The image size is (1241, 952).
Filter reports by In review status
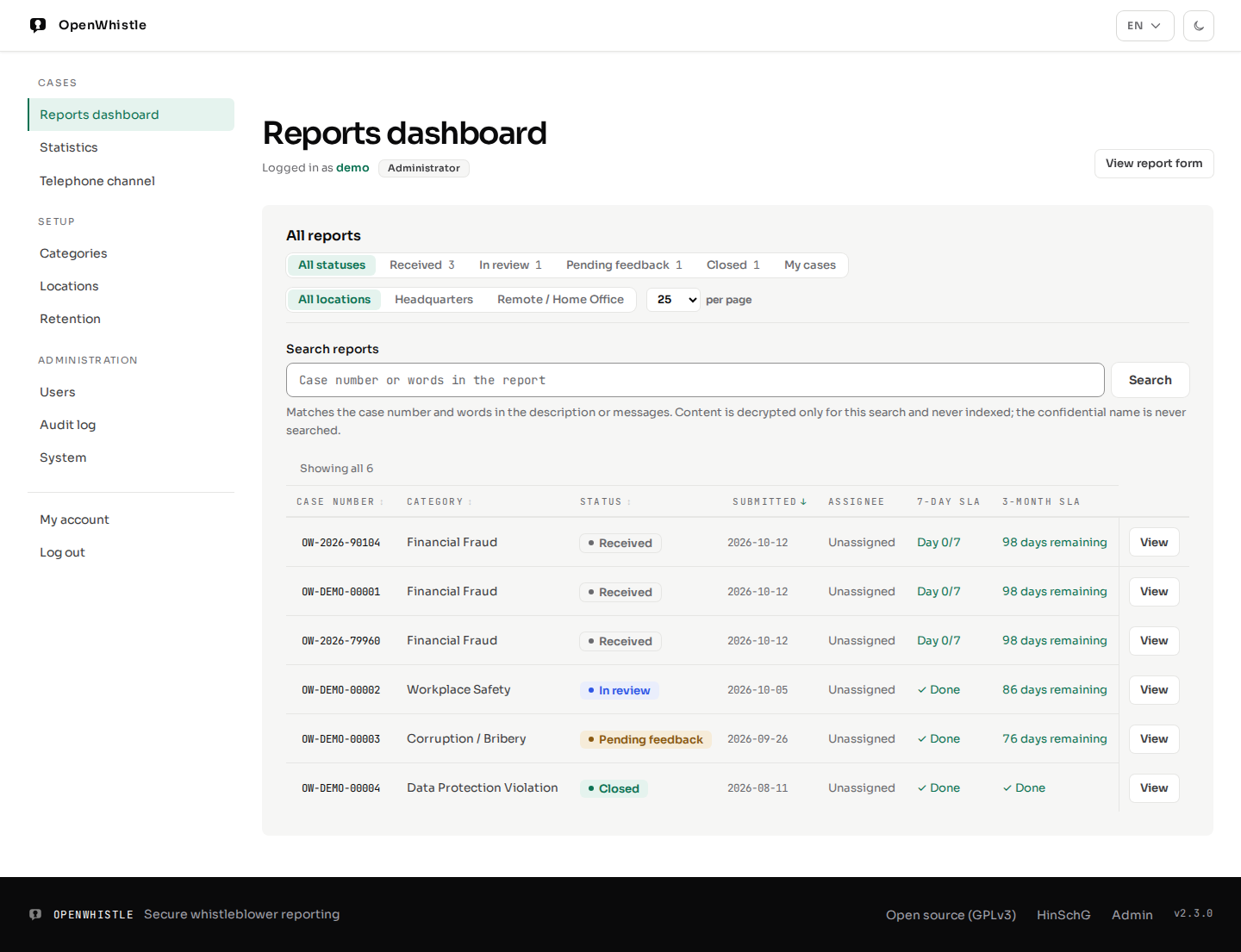[510, 264]
